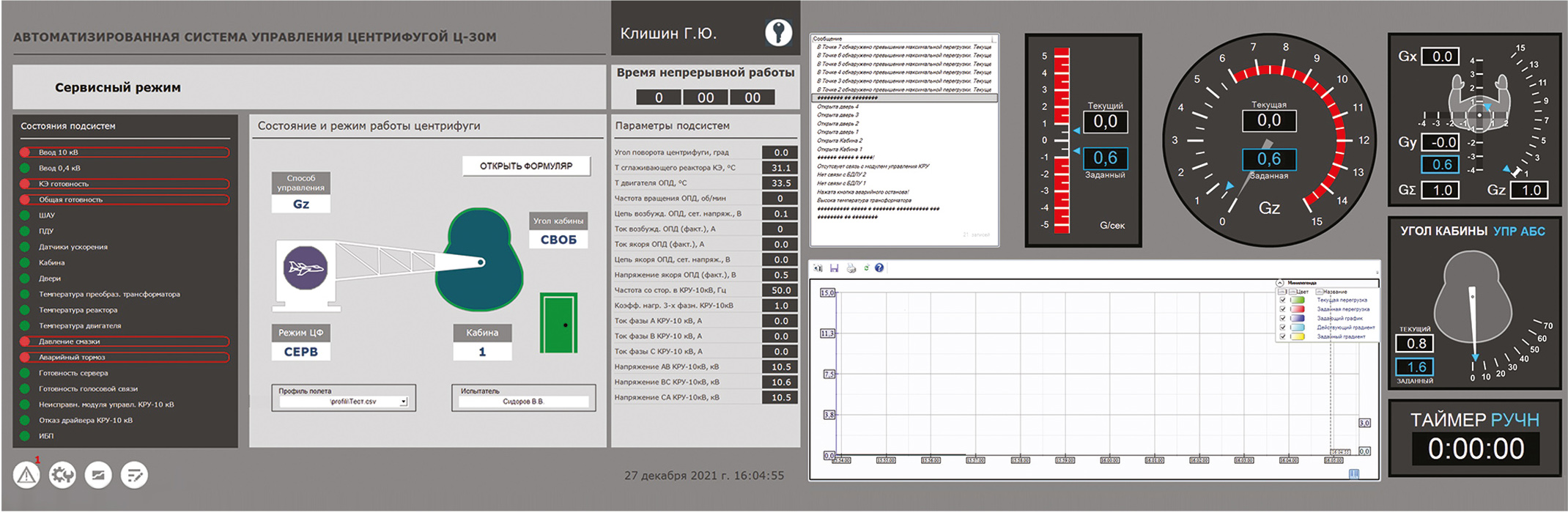Click the timer display 0:00:00

click(1476, 449)
